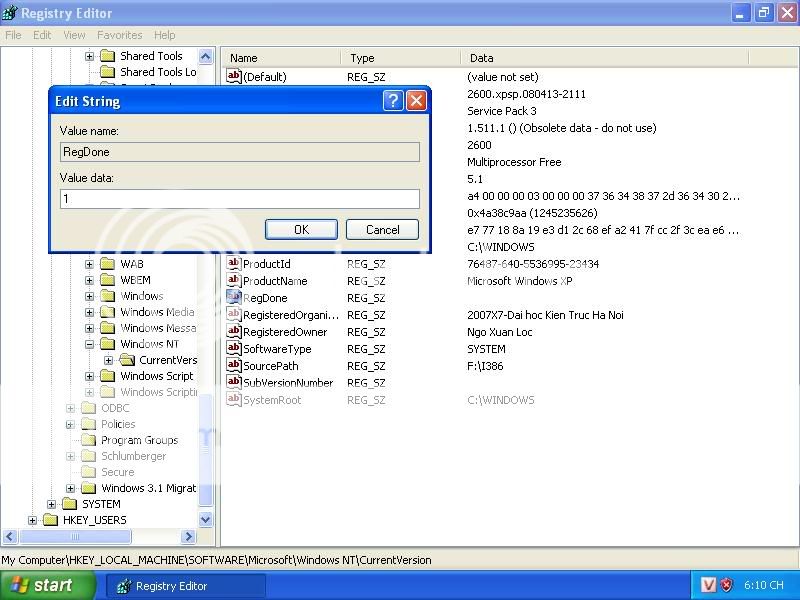Click the ProductId string value icon

point(234,263)
